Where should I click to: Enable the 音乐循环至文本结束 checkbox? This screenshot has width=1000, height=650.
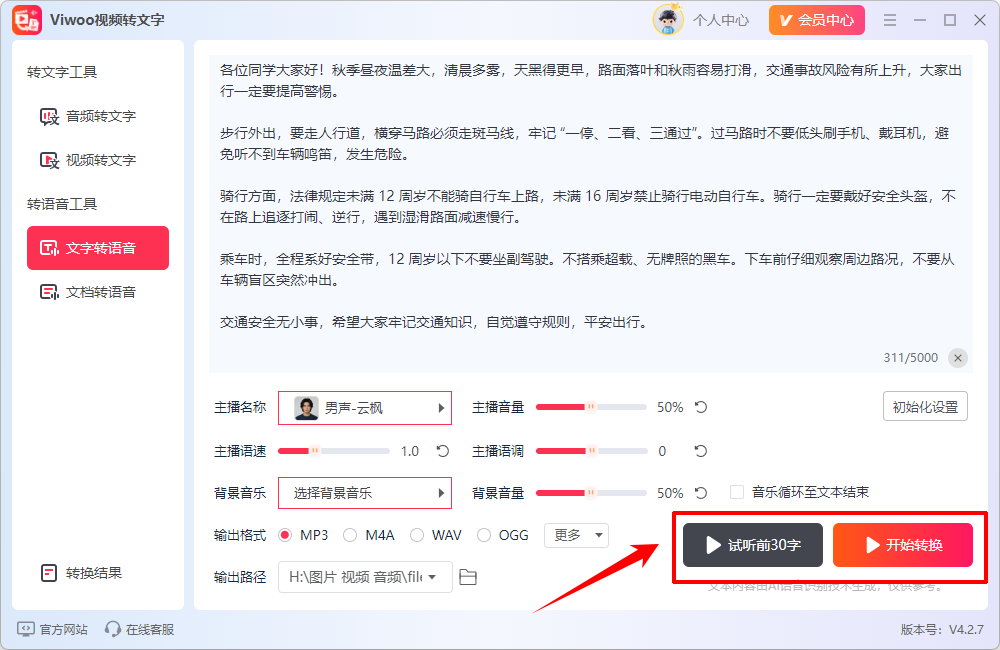(737, 492)
